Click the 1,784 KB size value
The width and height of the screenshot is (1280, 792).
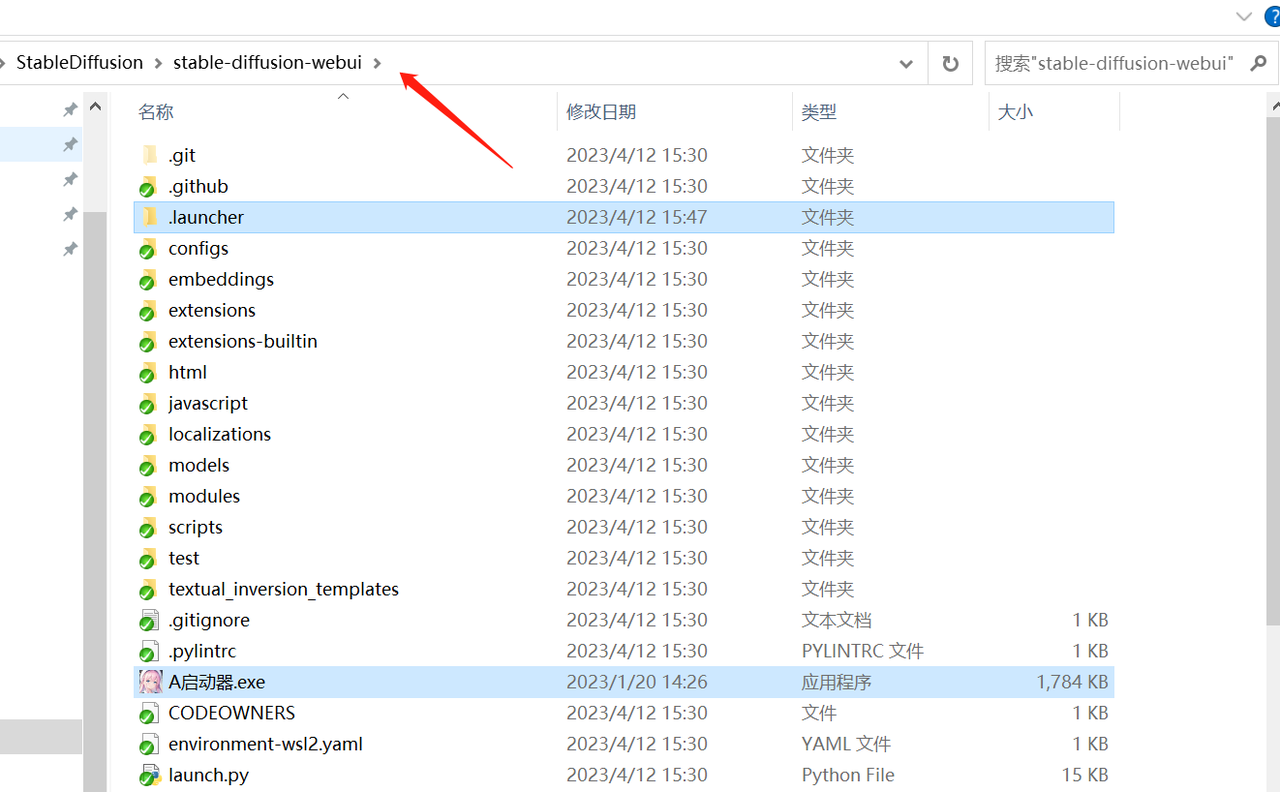[1072, 682]
